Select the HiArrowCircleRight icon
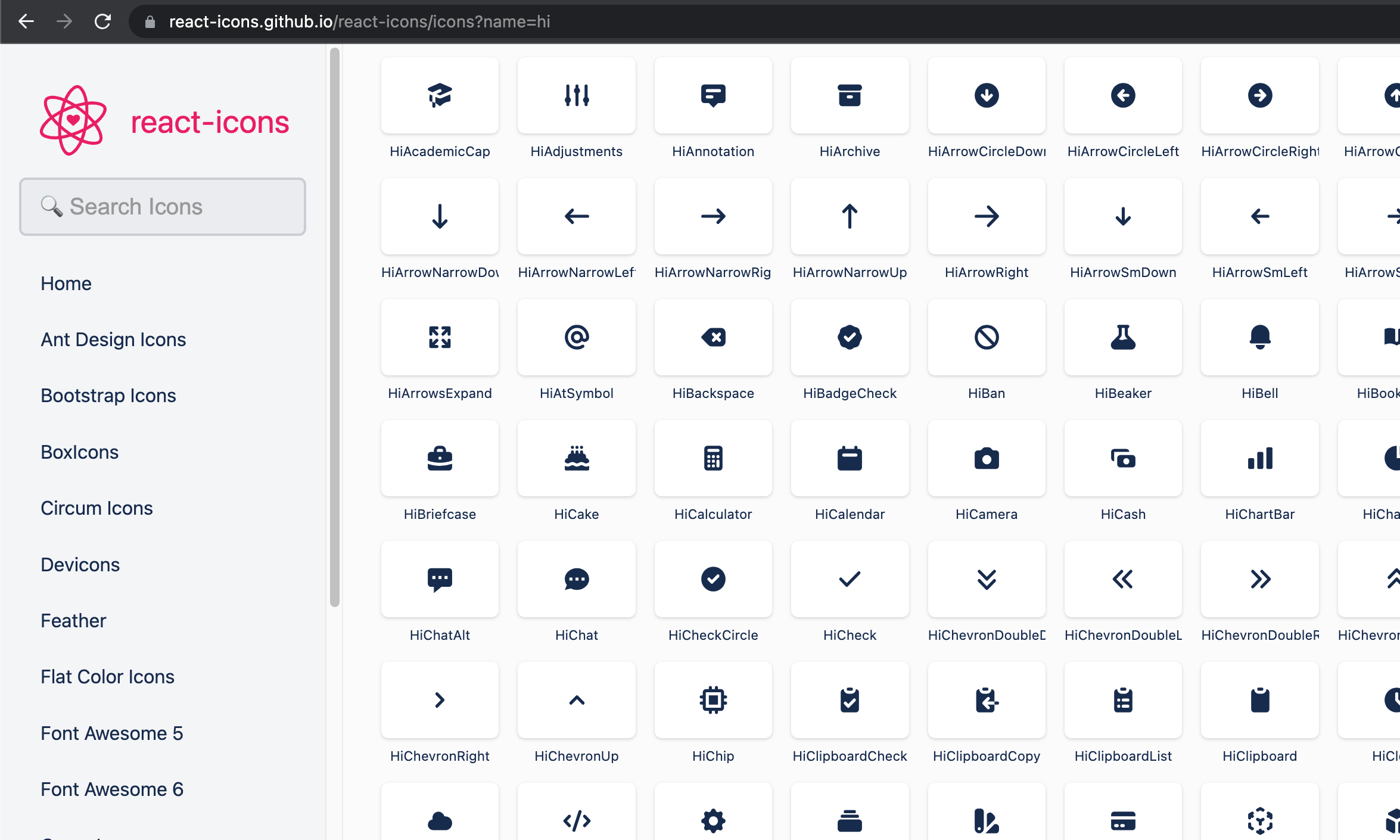 coord(1260,95)
